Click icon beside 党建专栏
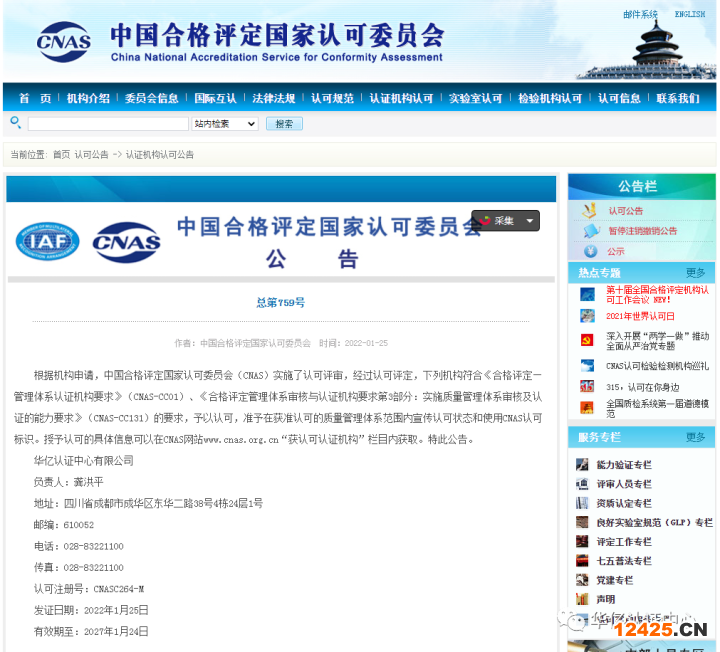 click(x=582, y=580)
